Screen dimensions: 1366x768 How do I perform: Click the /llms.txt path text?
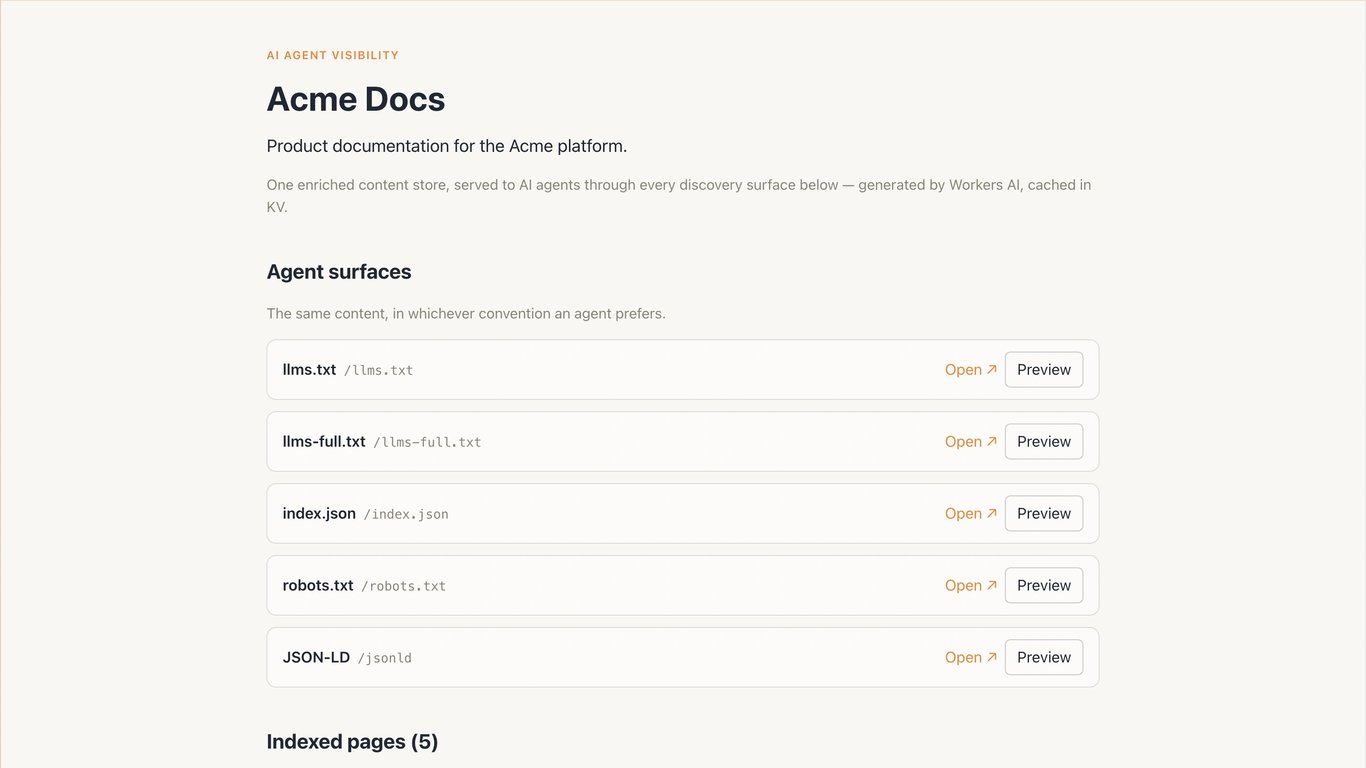click(379, 371)
